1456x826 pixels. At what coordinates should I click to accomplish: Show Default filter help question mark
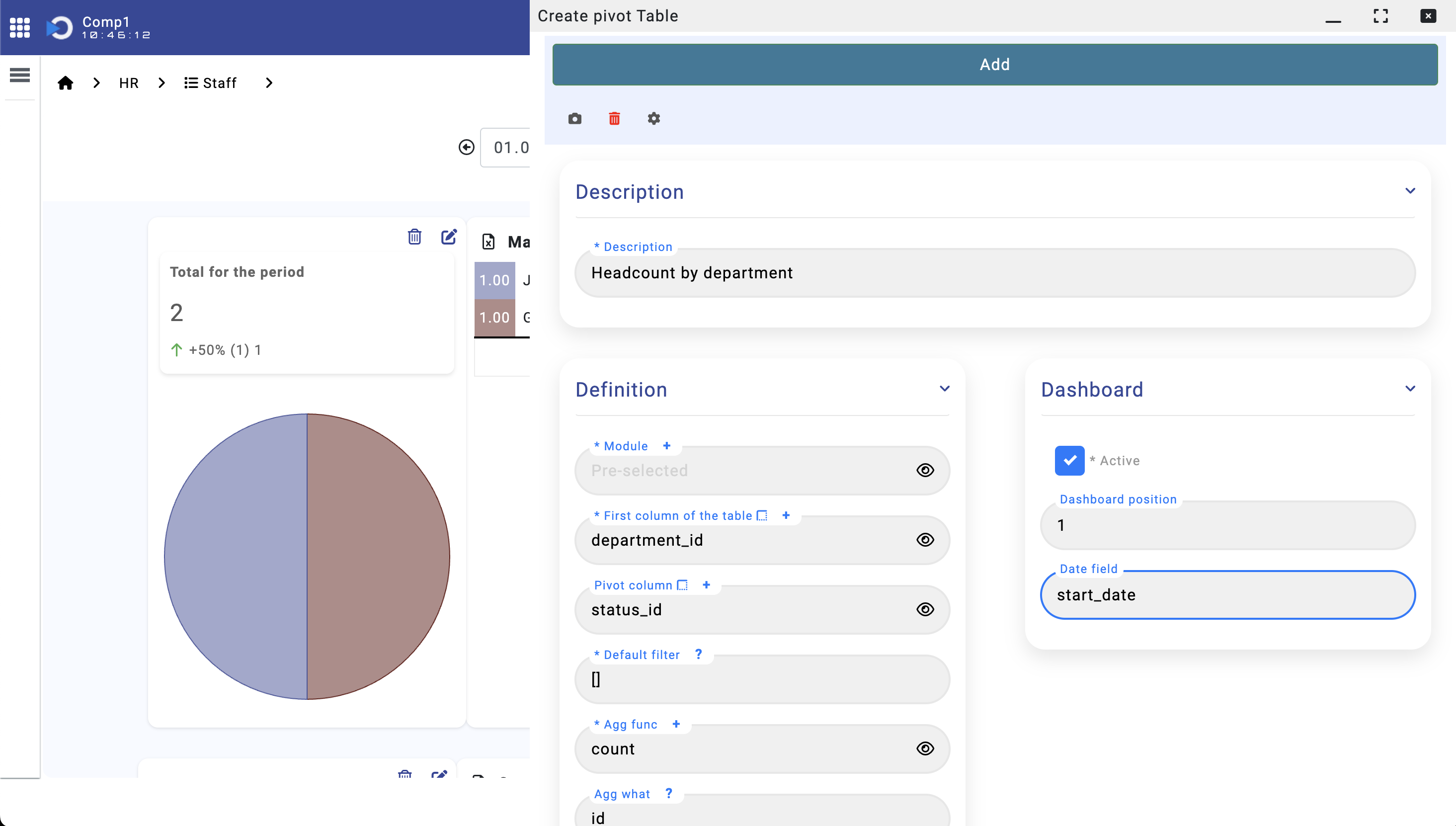click(x=699, y=655)
